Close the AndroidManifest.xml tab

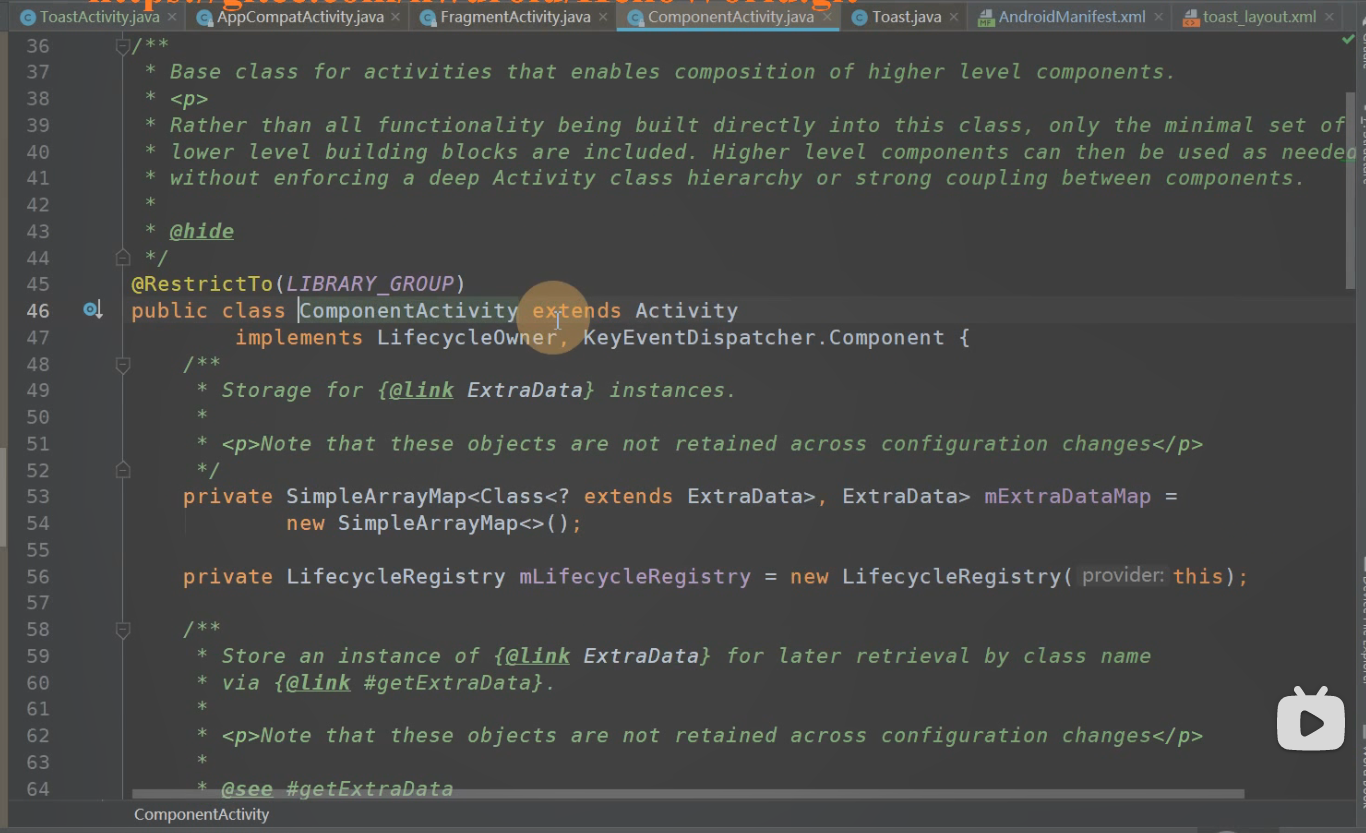(1157, 17)
